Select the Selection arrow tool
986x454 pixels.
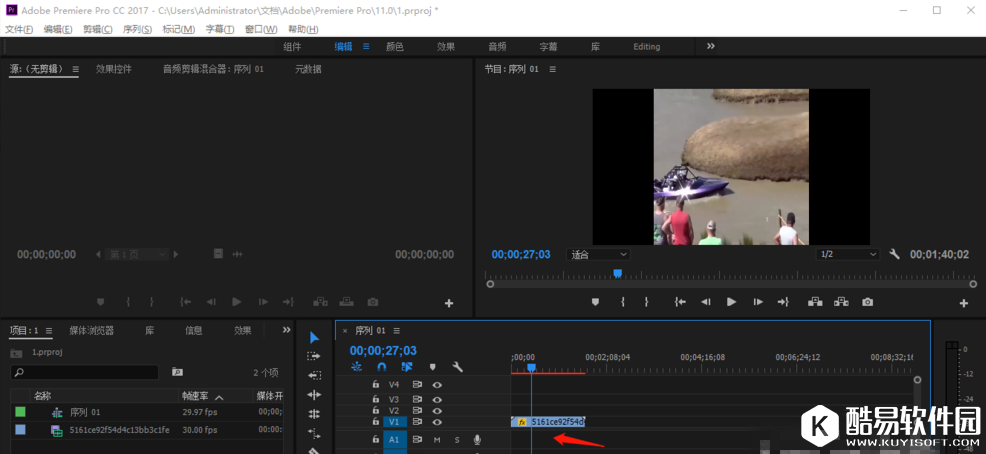[x=314, y=337]
